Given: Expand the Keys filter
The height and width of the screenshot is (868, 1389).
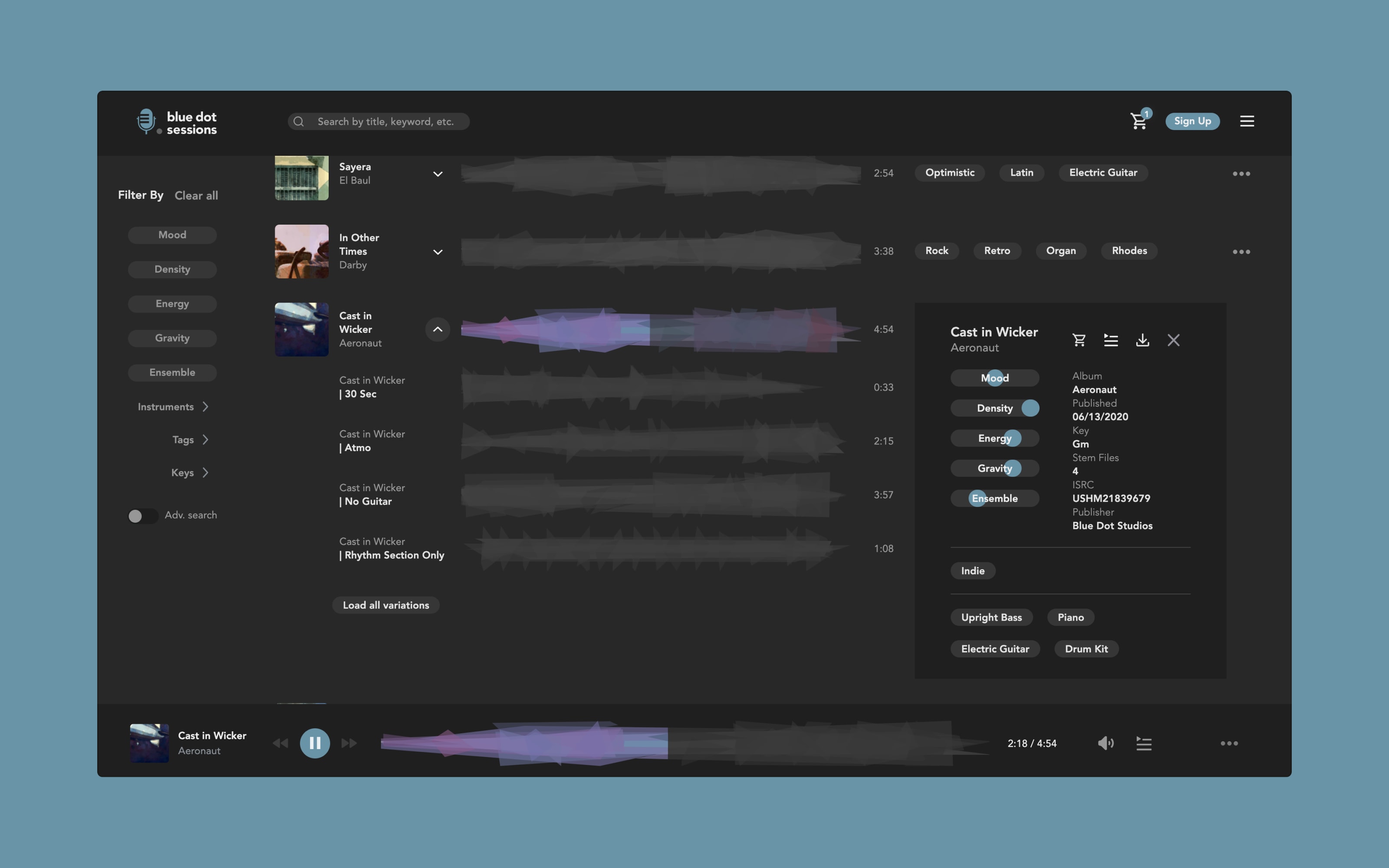Looking at the screenshot, I should (189, 473).
